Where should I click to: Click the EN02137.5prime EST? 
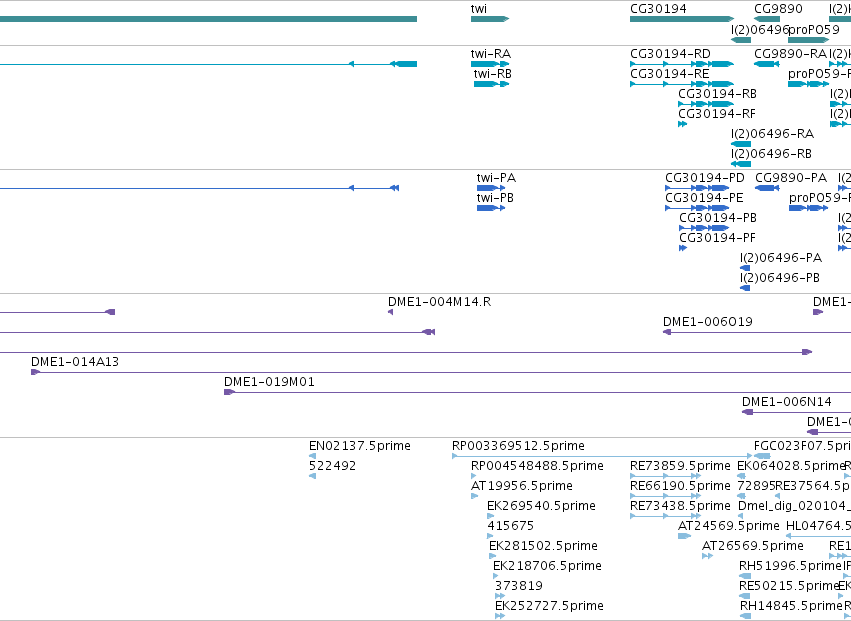click(312, 457)
